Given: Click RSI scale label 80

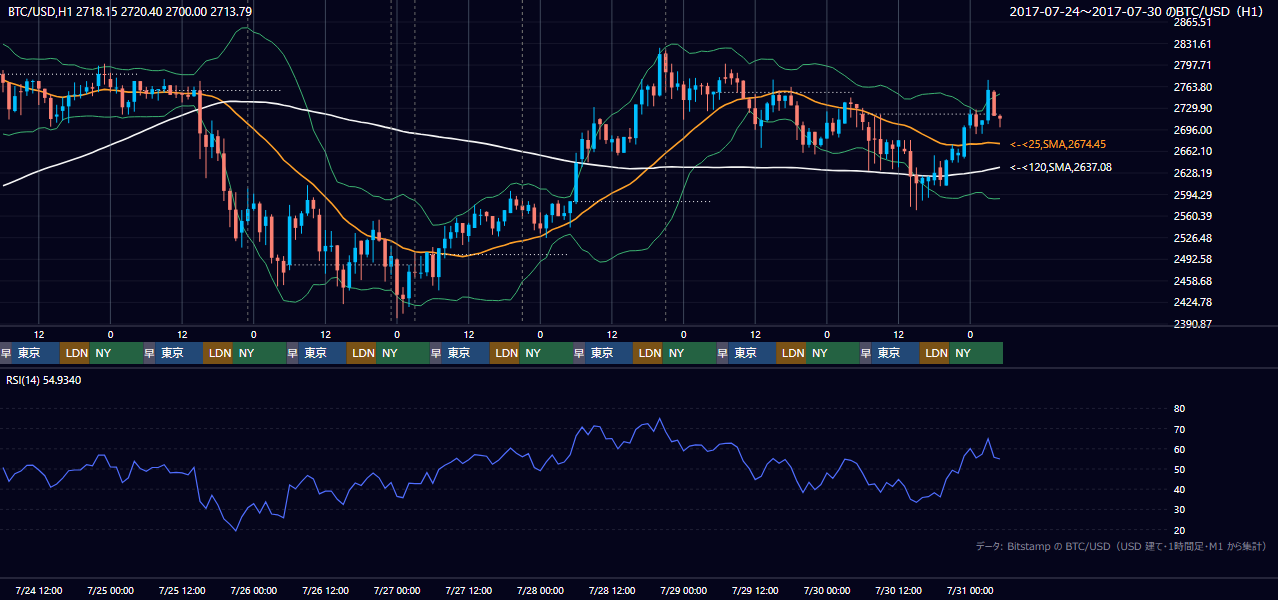Looking at the screenshot, I should point(1179,409).
